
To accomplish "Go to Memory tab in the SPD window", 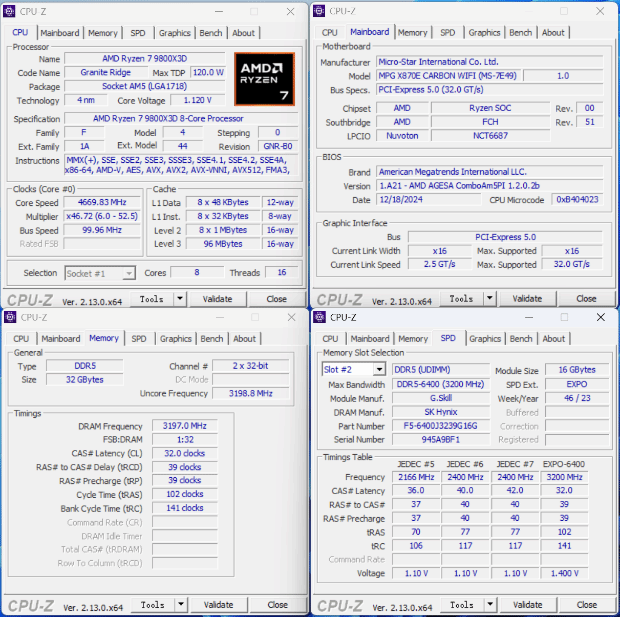I will tap(413, 339).
